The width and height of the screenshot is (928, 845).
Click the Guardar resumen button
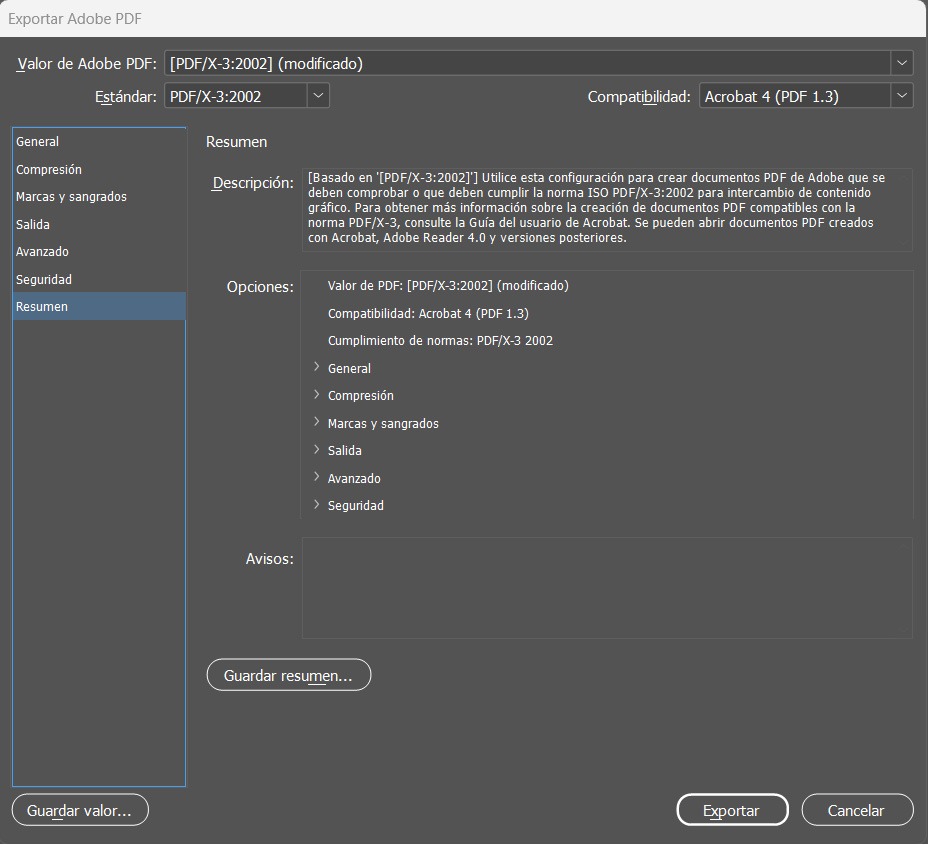(288, 676)
